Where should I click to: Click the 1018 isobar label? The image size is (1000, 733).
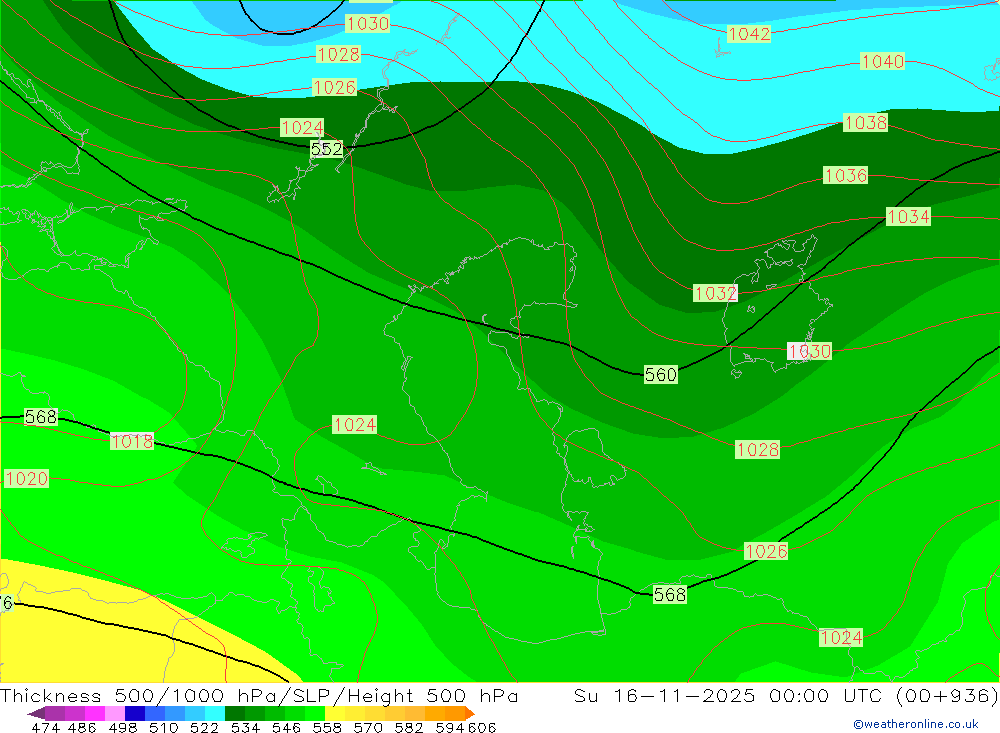(132, 441)
